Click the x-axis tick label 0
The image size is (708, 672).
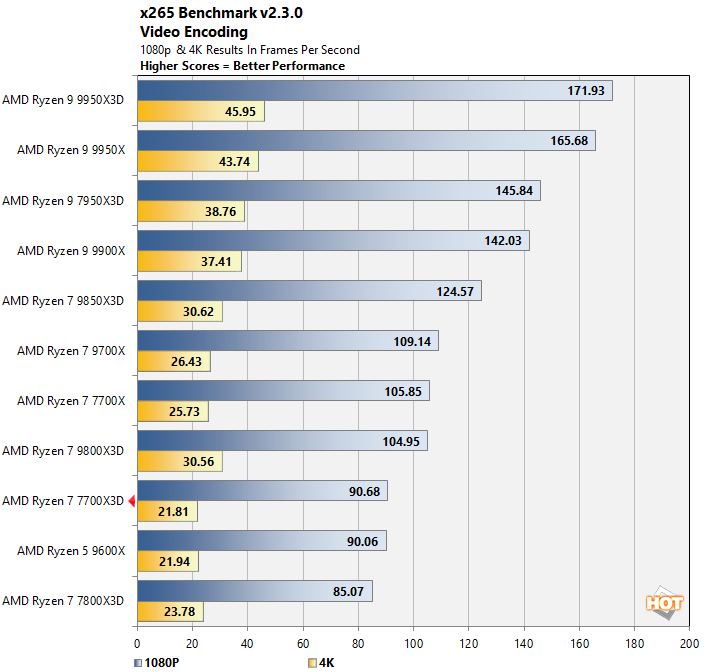click(x=137, y=644)
